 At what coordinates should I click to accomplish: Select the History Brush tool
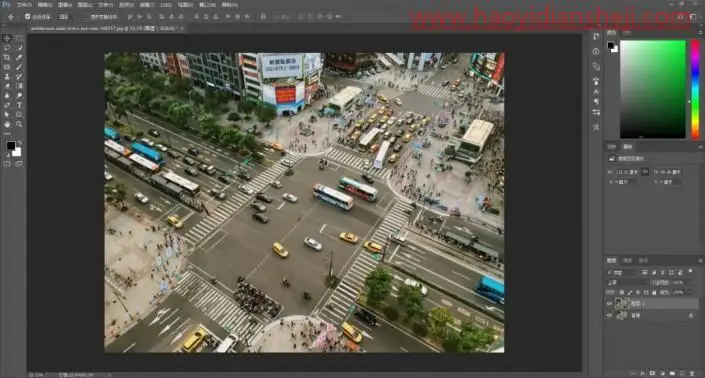tap(19, 77)
